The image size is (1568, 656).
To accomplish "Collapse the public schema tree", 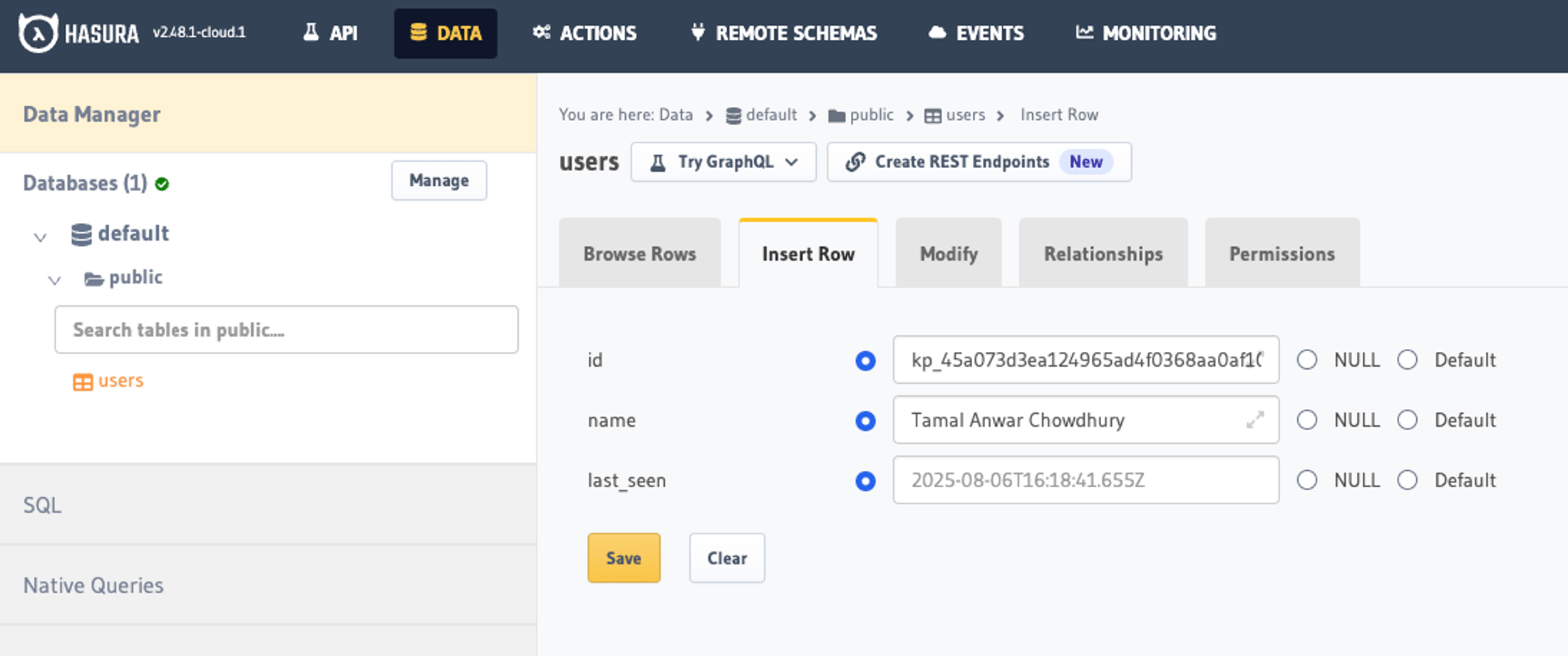I will (55, 280).
